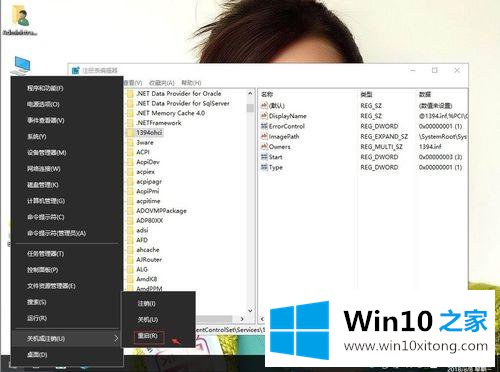Click the REG_MULTI_SZ type cell
This screenshot has height=372, width=500.
pos(381,147)
